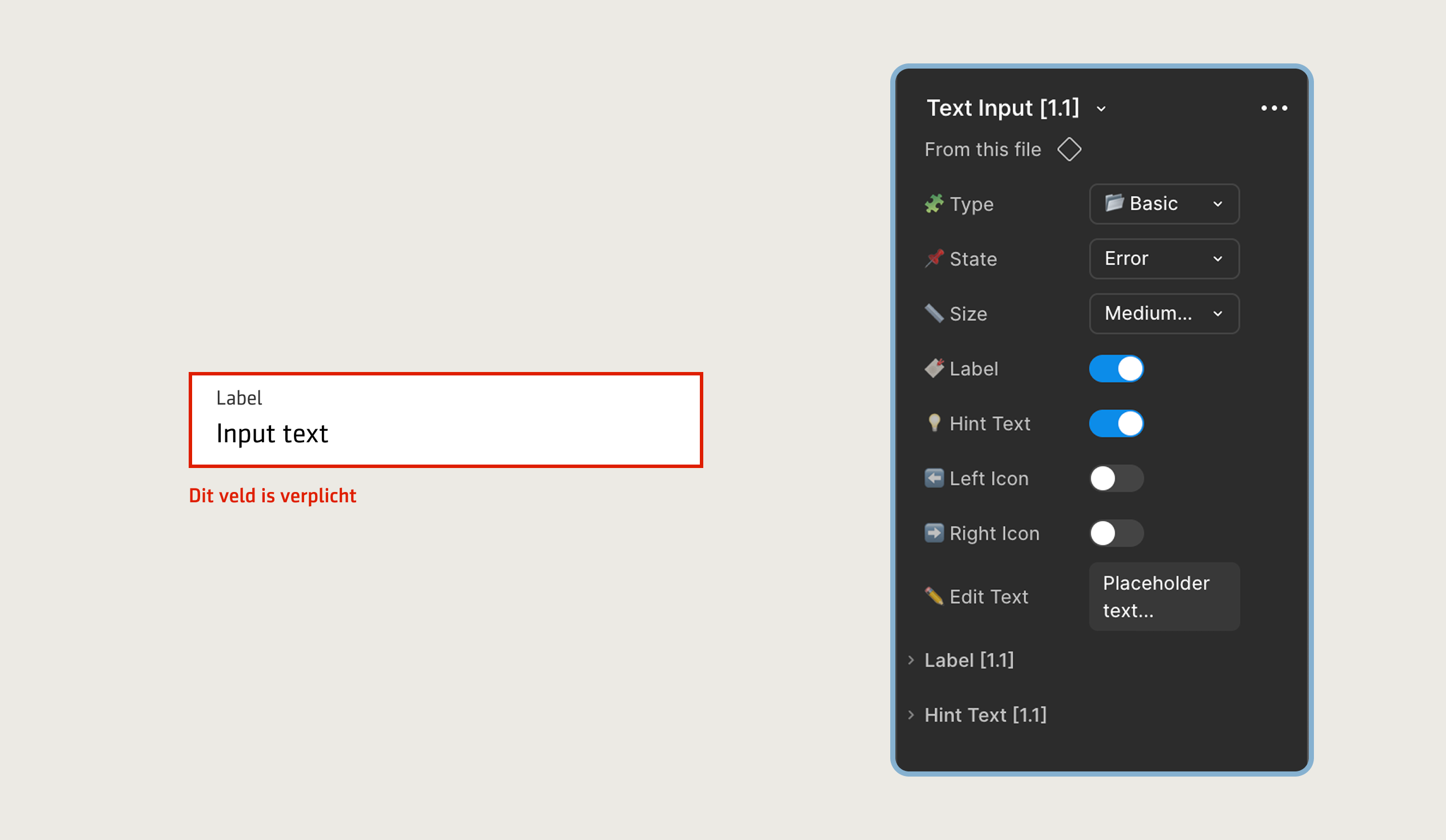The image size is (1446, 840).
Task: Open the Text Input [1.1] component chevron
Action: click(1102, 109)
